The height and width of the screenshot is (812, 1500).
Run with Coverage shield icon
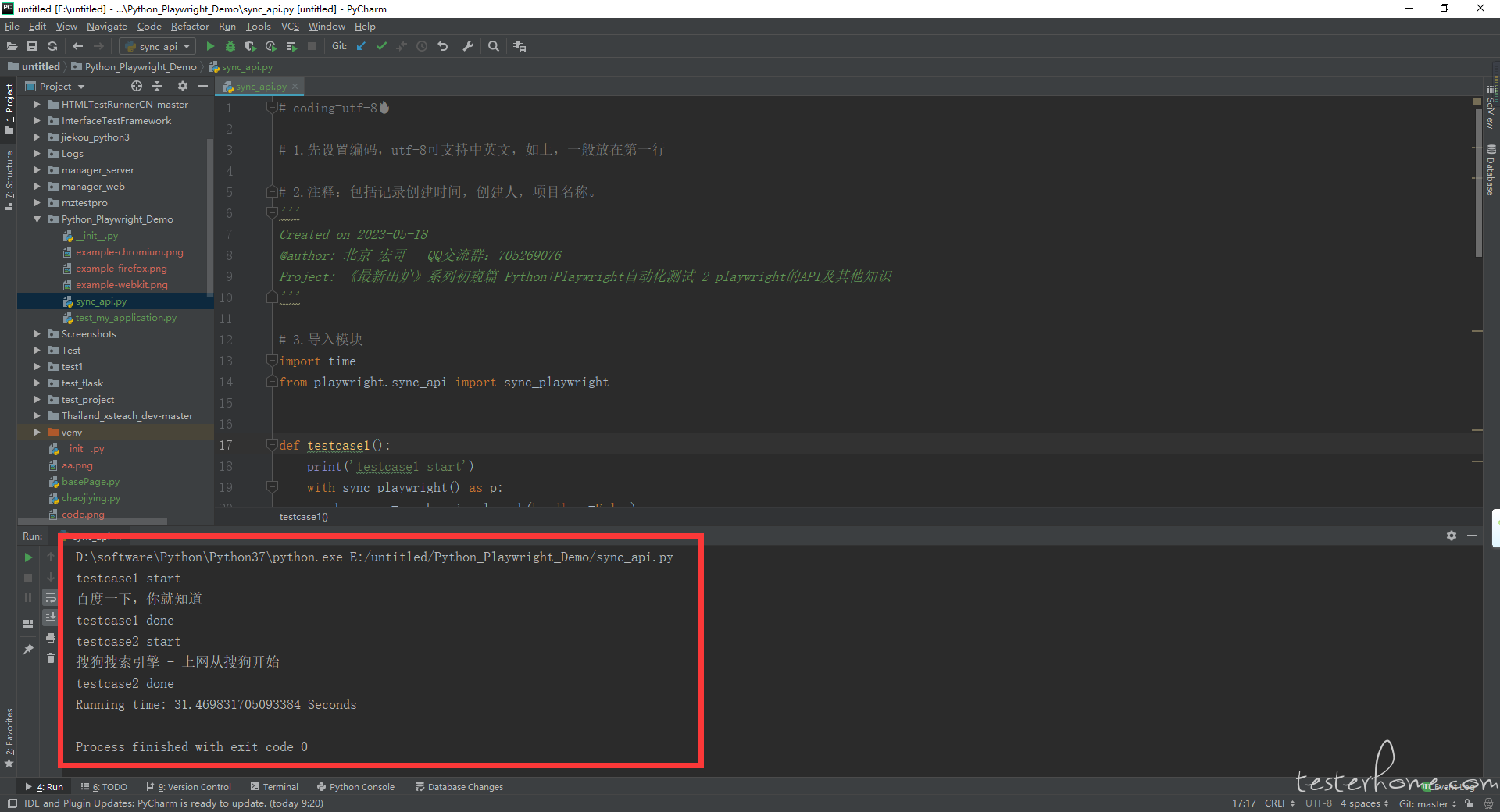(x=251, y=47)
